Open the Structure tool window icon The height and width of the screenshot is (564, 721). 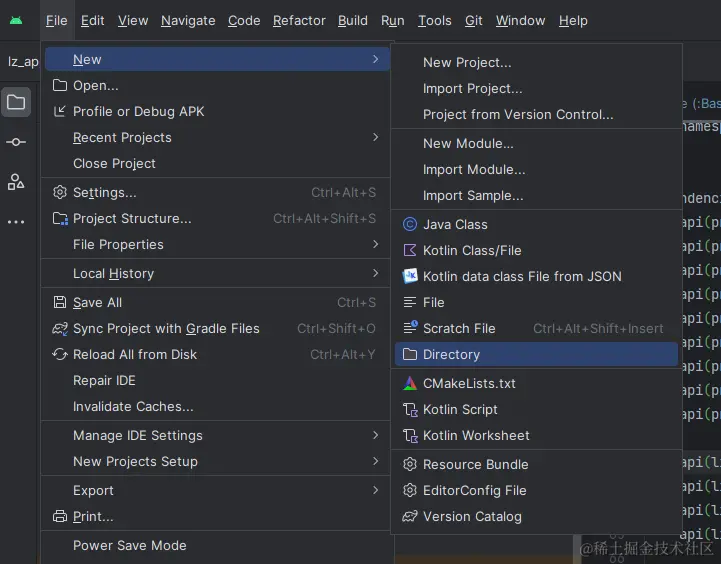tap(16, 181)
